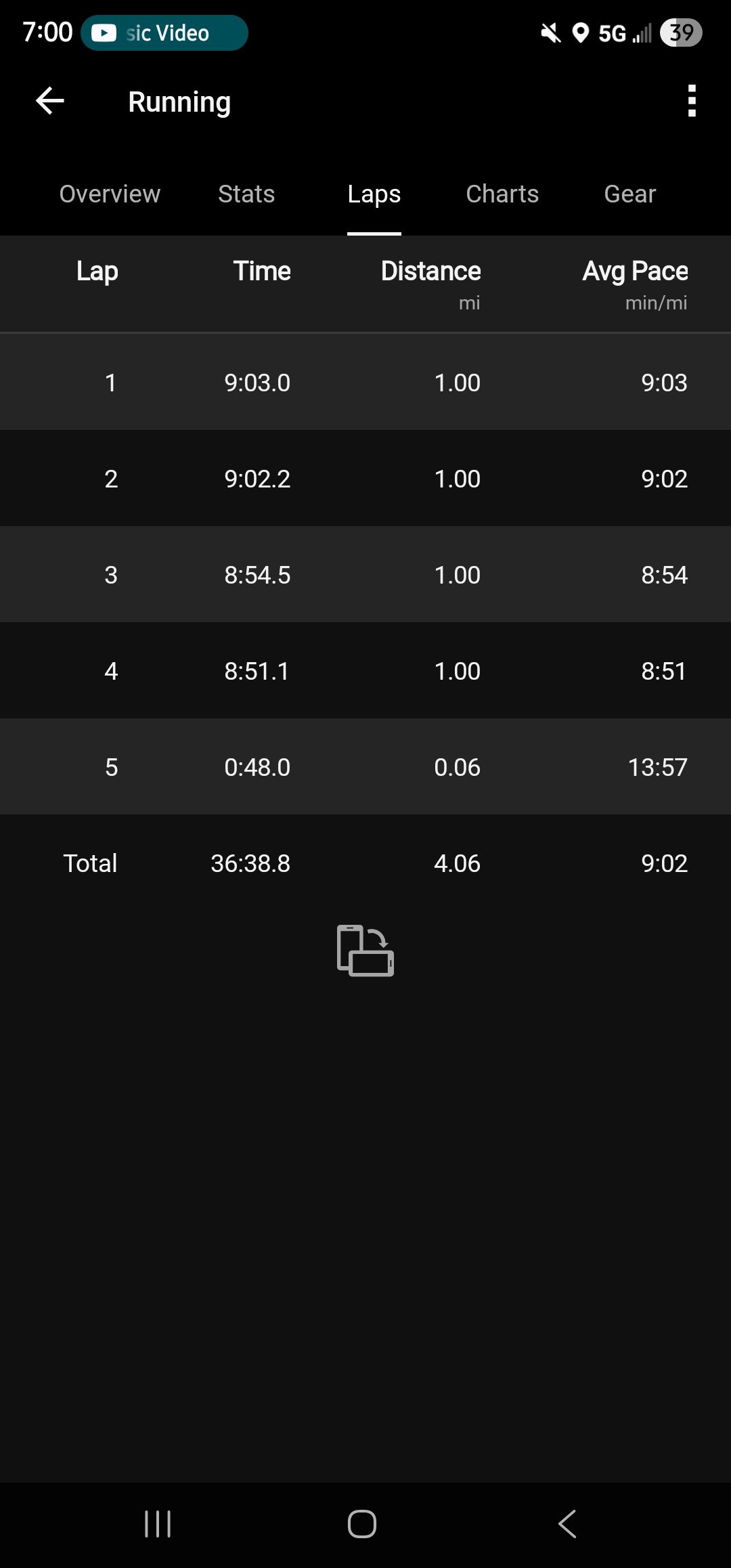This screenshot has height=1568, width=731.
Task: Open recent apps with the three-line button
Action: click(x=158, y=1524)
